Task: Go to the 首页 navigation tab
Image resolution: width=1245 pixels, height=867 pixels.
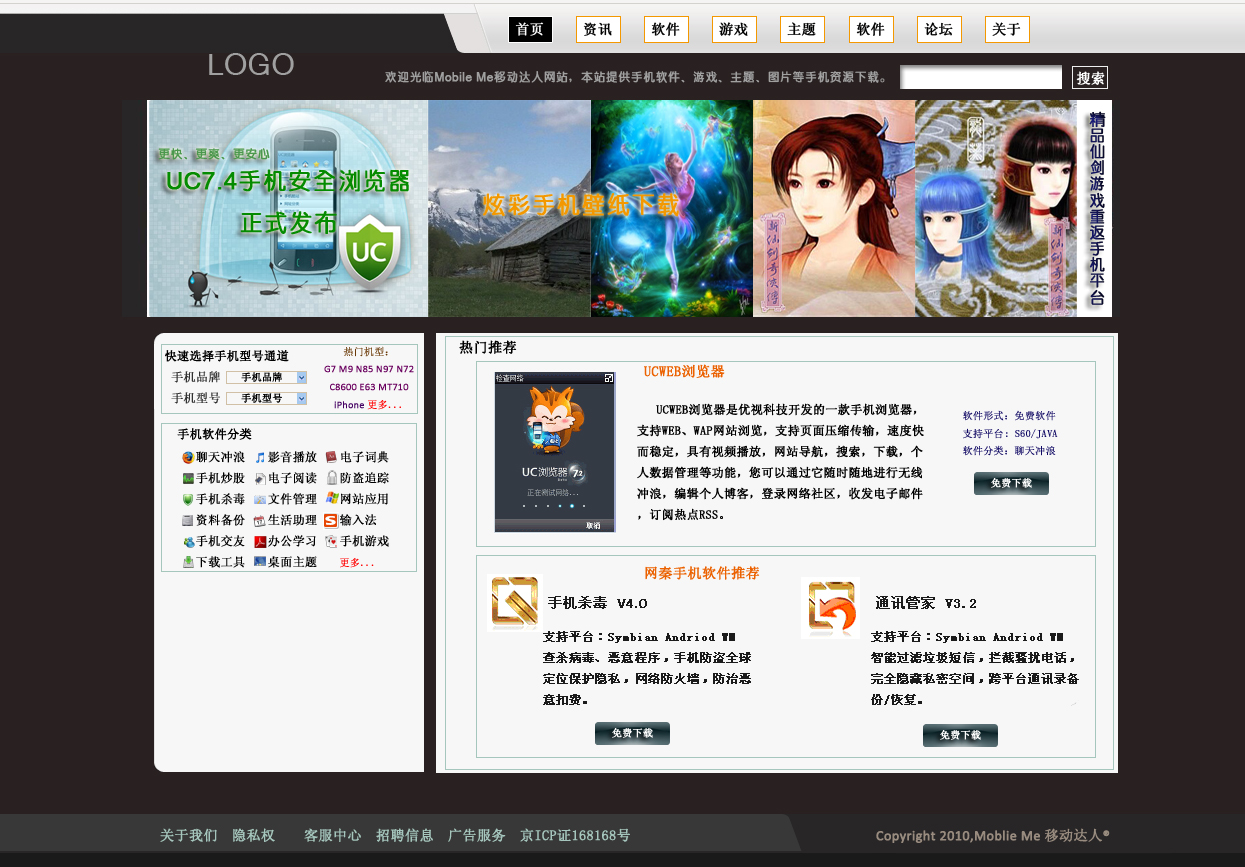Action: (x=530, y=30)
